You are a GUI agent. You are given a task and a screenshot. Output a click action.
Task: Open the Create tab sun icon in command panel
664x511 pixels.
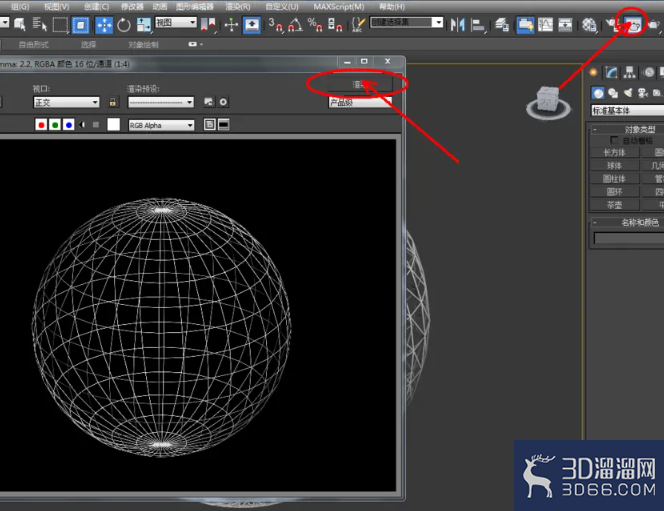[593, 73]
